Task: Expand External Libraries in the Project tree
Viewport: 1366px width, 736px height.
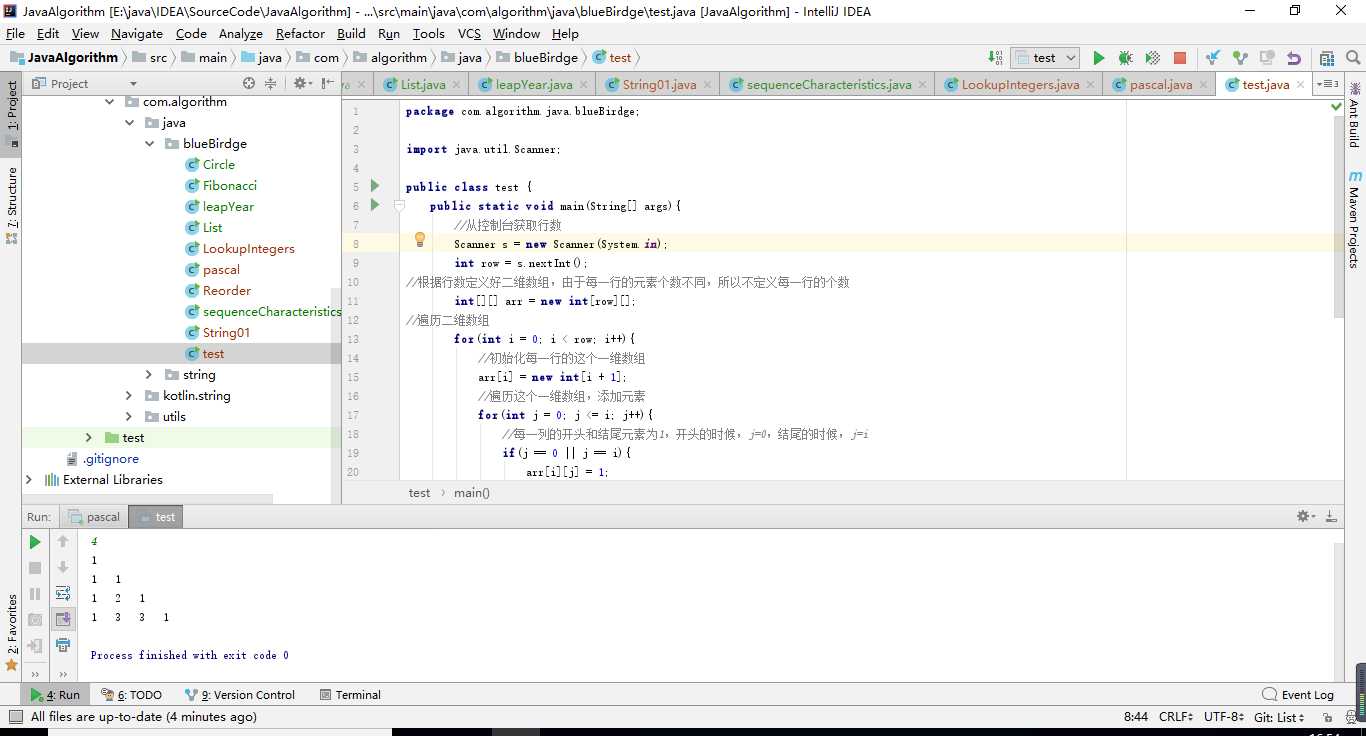Action: (x=29, y=480)
